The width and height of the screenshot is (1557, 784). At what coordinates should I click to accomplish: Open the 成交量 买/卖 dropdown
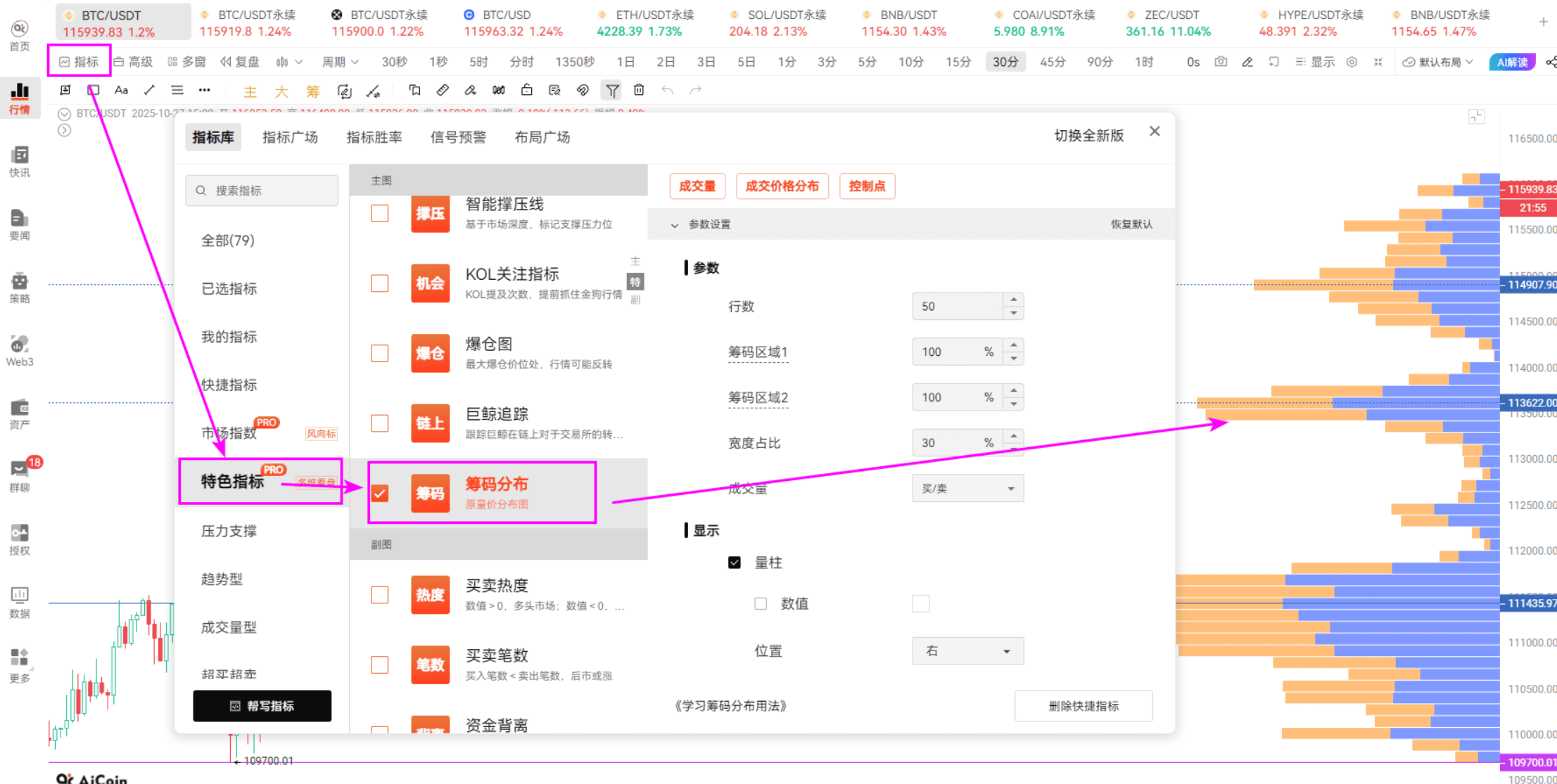[967, 489]
